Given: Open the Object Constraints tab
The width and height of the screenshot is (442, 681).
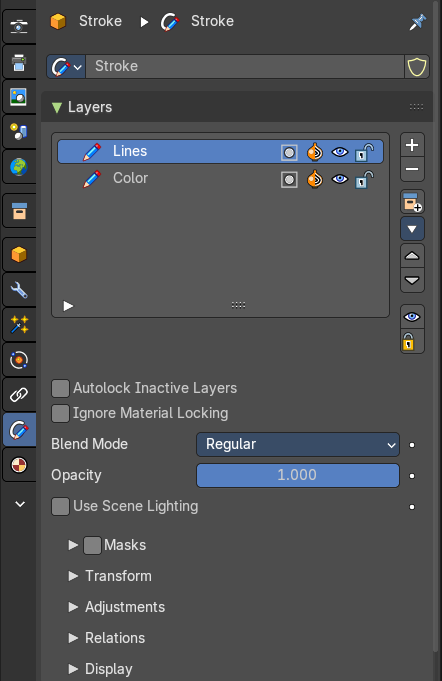Looking at the screenshot, I should point(19,395).
